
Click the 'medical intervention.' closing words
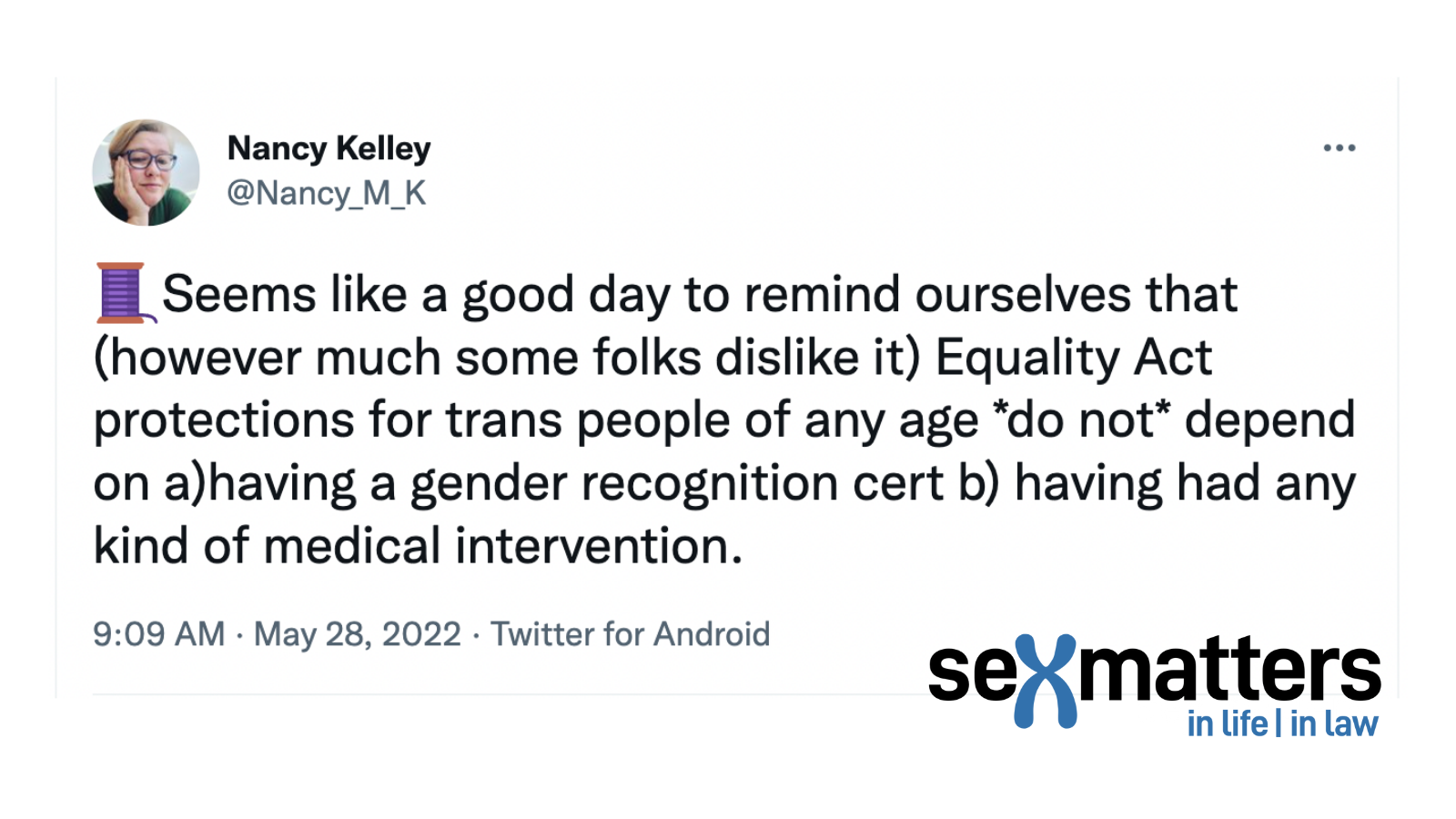[503, 546]
